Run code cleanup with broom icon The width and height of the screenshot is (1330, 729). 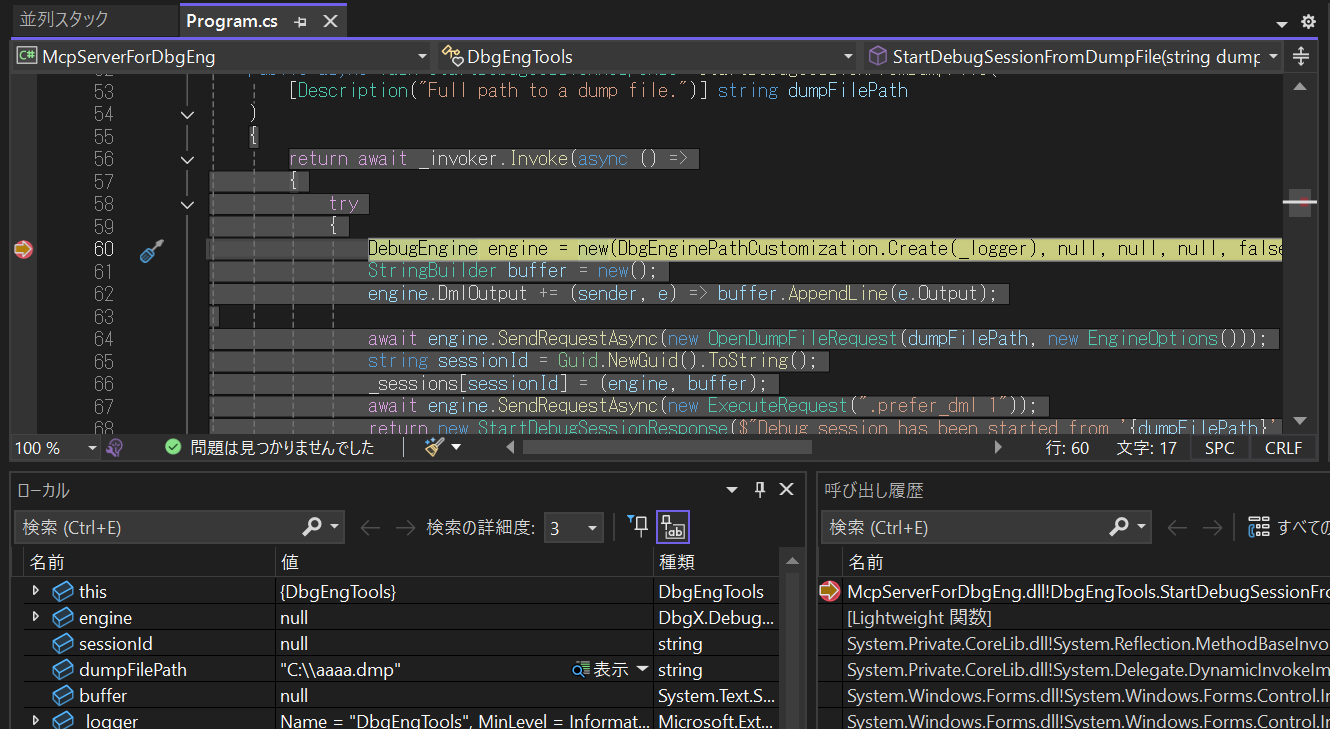point(434,447)
